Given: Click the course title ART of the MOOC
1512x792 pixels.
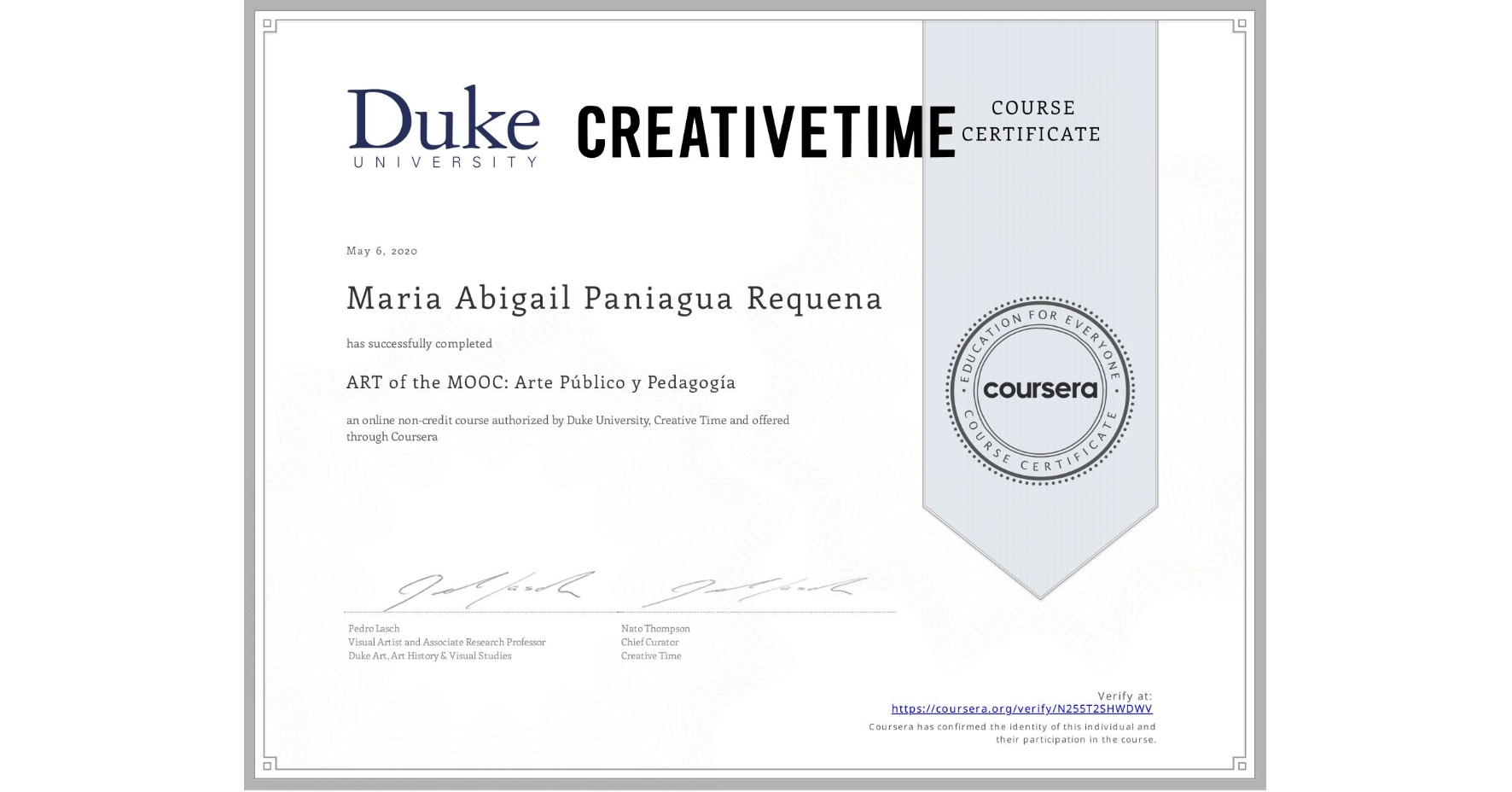Looking at the screenshot, I should pyautogui.click(x=539, y=382).
